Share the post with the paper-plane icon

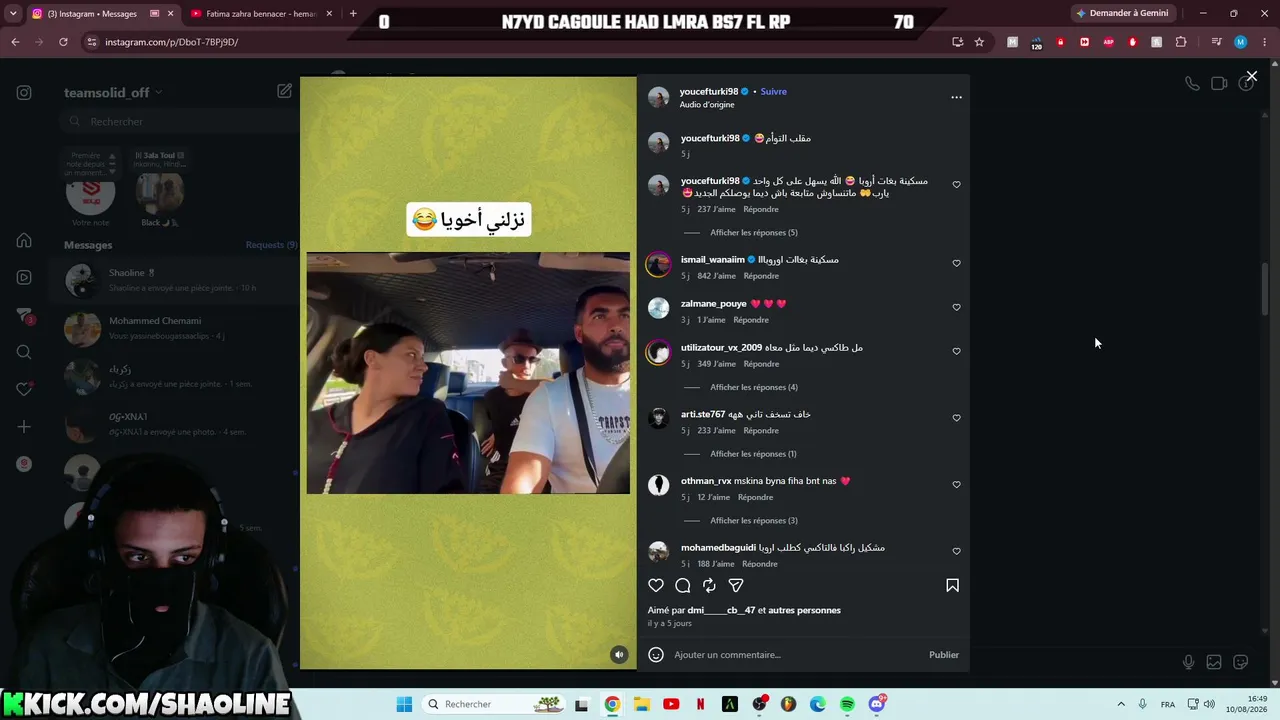(736, 585)
